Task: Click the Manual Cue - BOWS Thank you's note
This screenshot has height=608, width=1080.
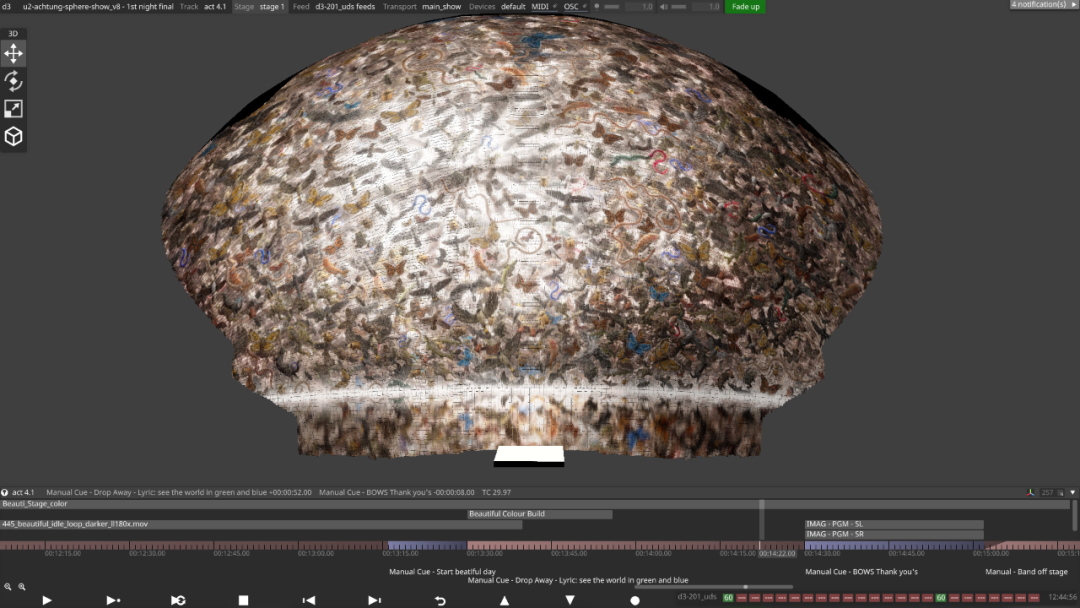Action: coord(861,572)
